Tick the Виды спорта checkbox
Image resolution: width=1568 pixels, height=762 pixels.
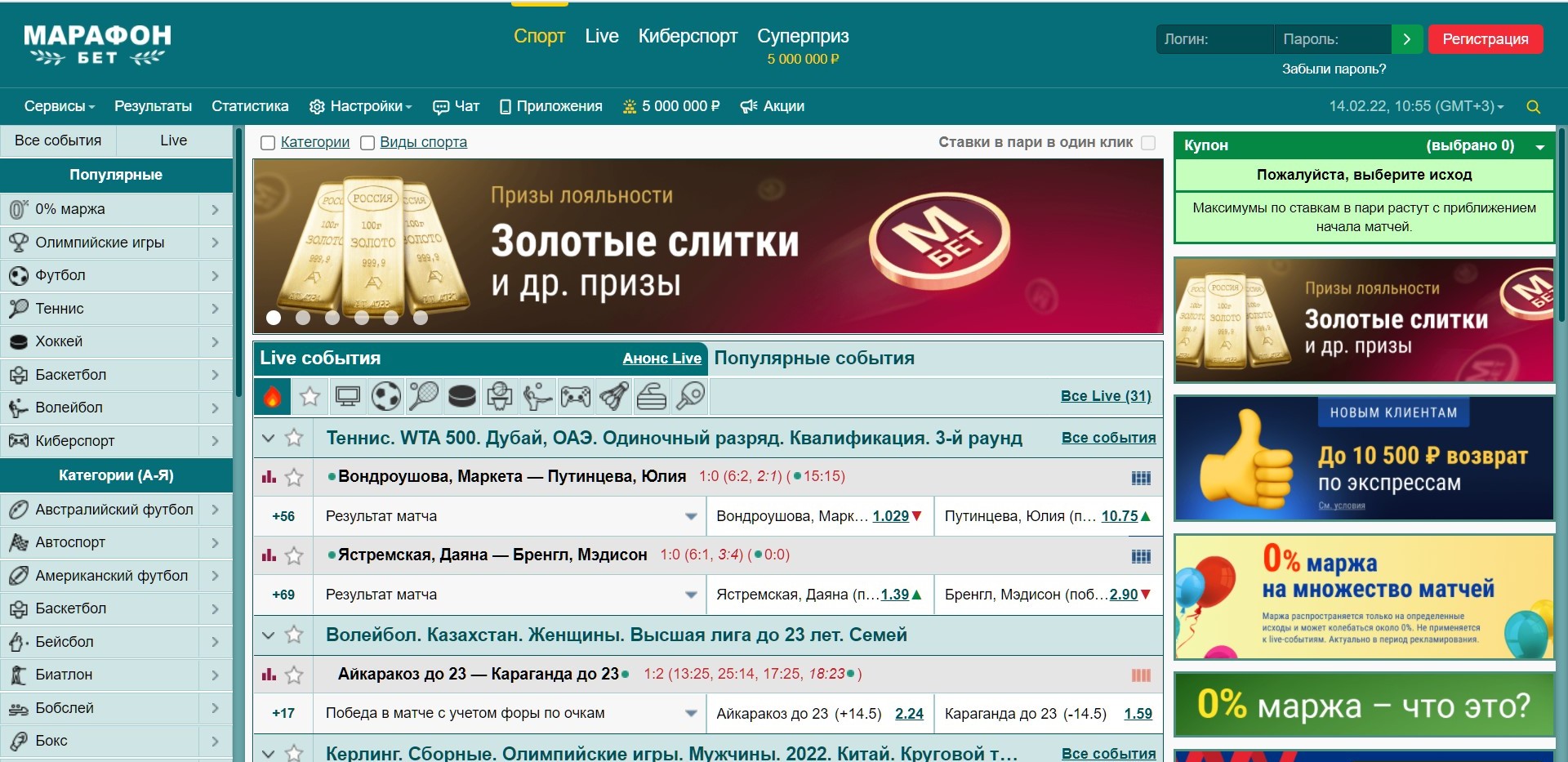pos(367,143)
